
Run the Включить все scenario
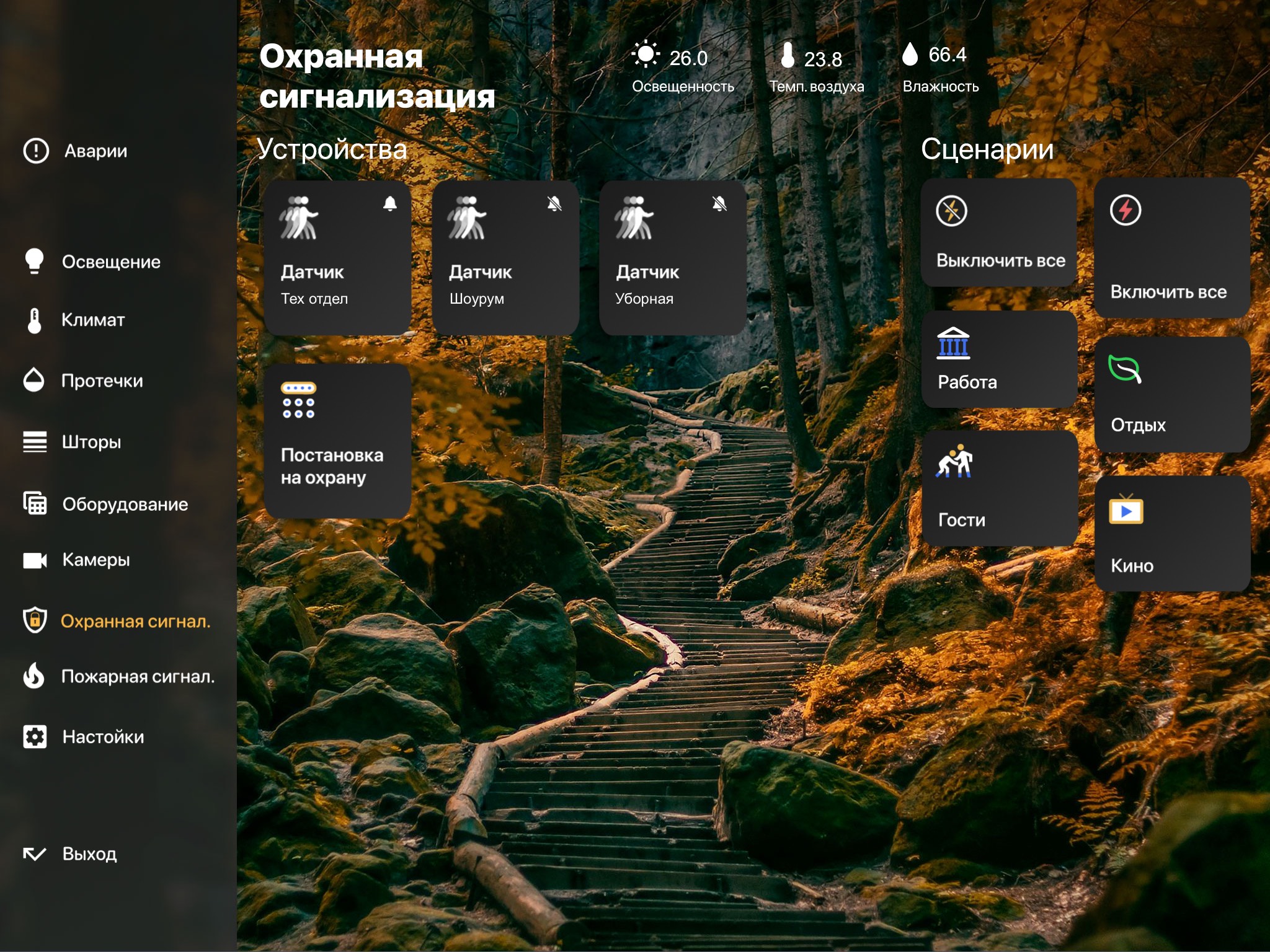1171,249
